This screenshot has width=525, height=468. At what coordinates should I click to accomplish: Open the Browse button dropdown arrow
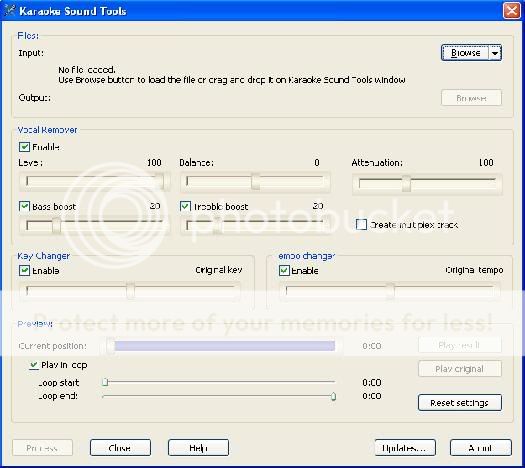pos(495,53)
